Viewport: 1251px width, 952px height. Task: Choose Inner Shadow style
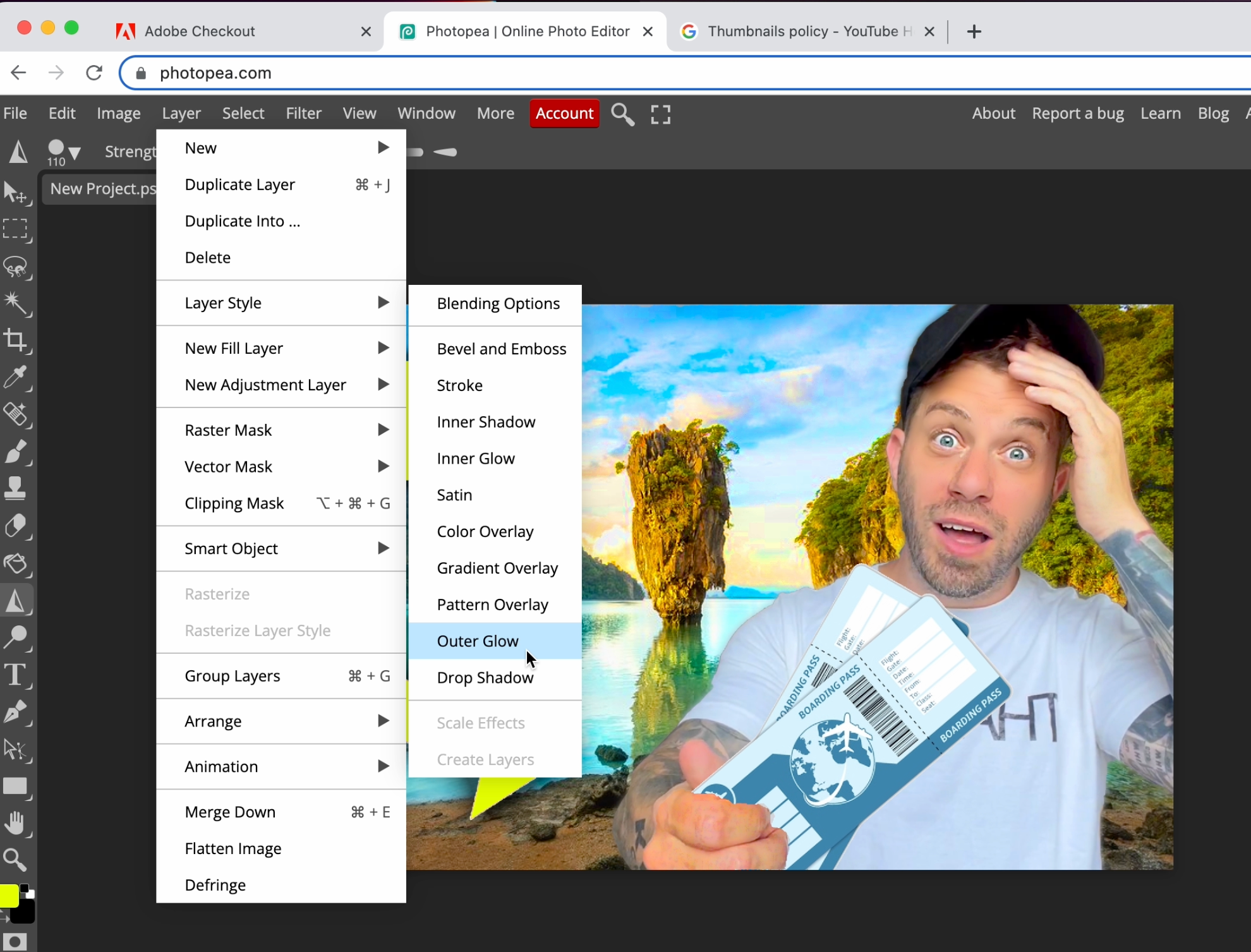pyautogui.click(x=495, y=422)
